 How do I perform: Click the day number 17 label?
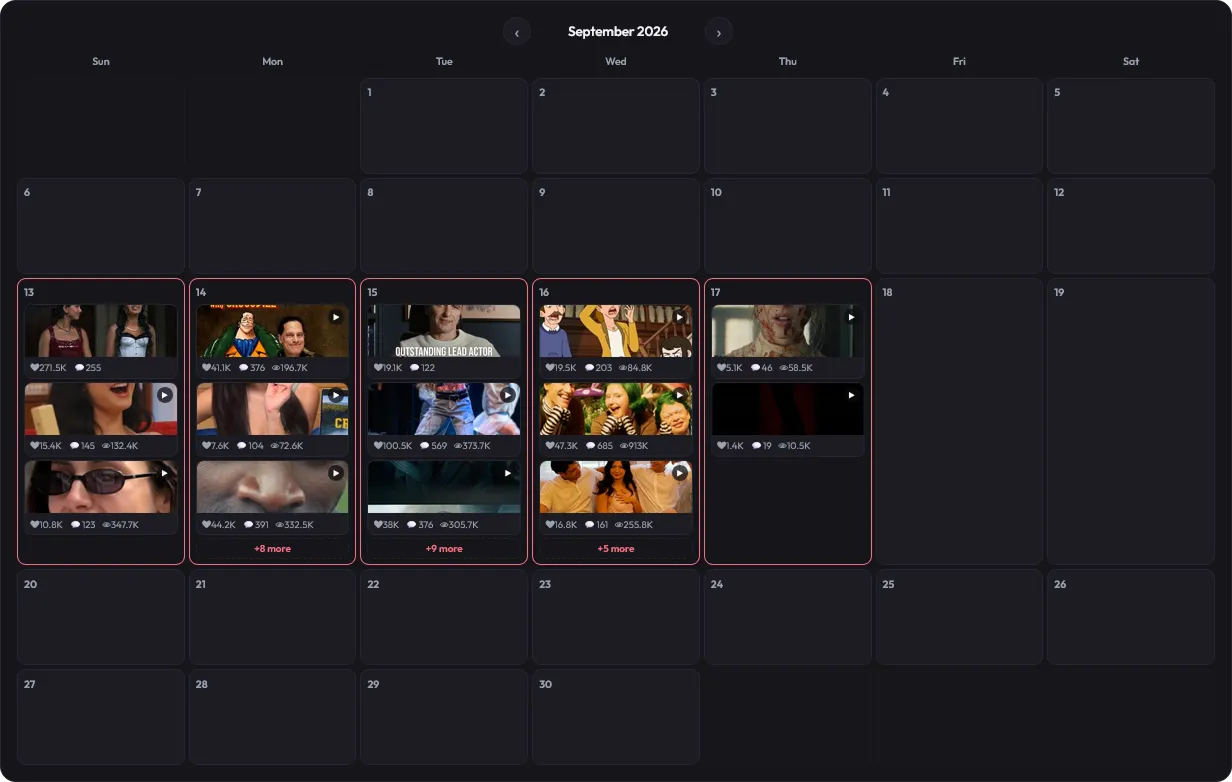pyautogui.click(x=716, y=292)
